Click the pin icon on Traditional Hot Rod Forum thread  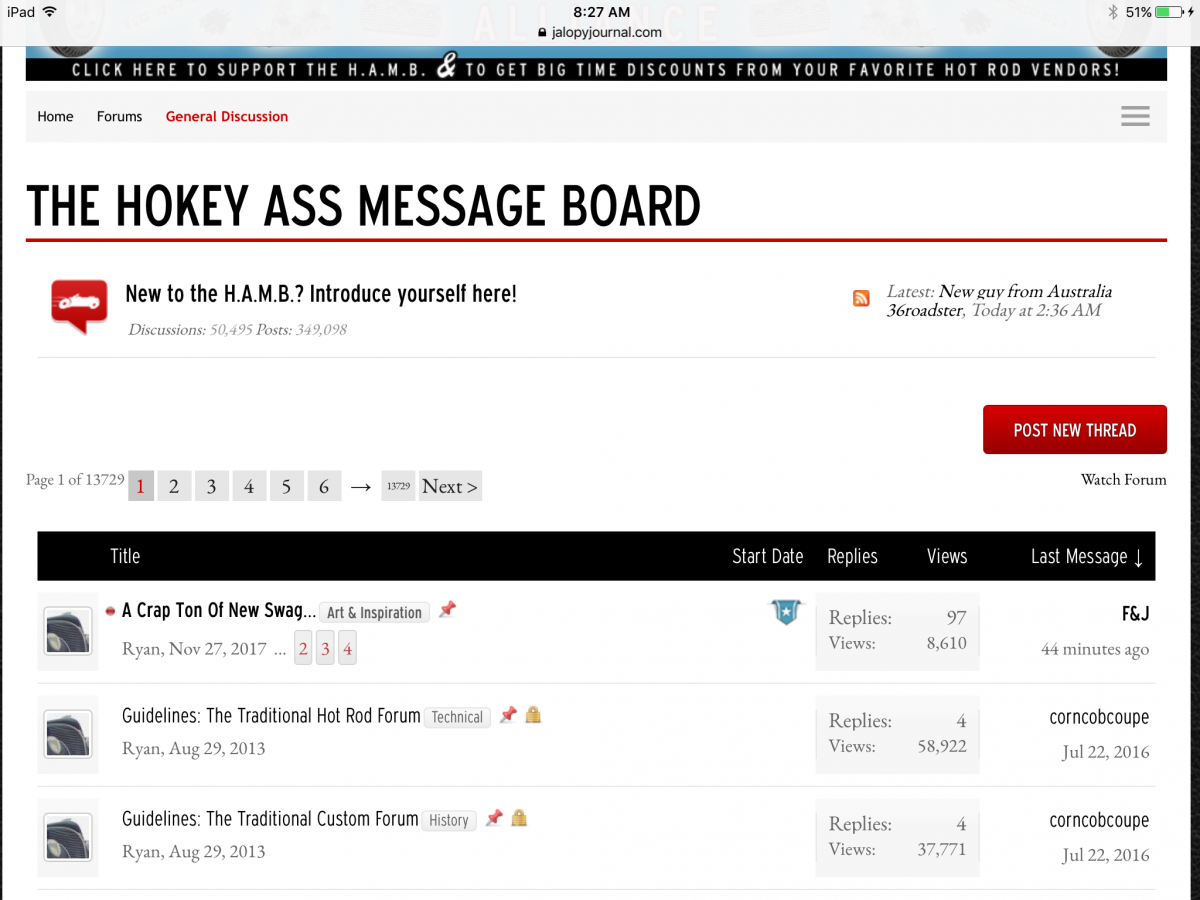pyautogui.click(x=508, y=715)
